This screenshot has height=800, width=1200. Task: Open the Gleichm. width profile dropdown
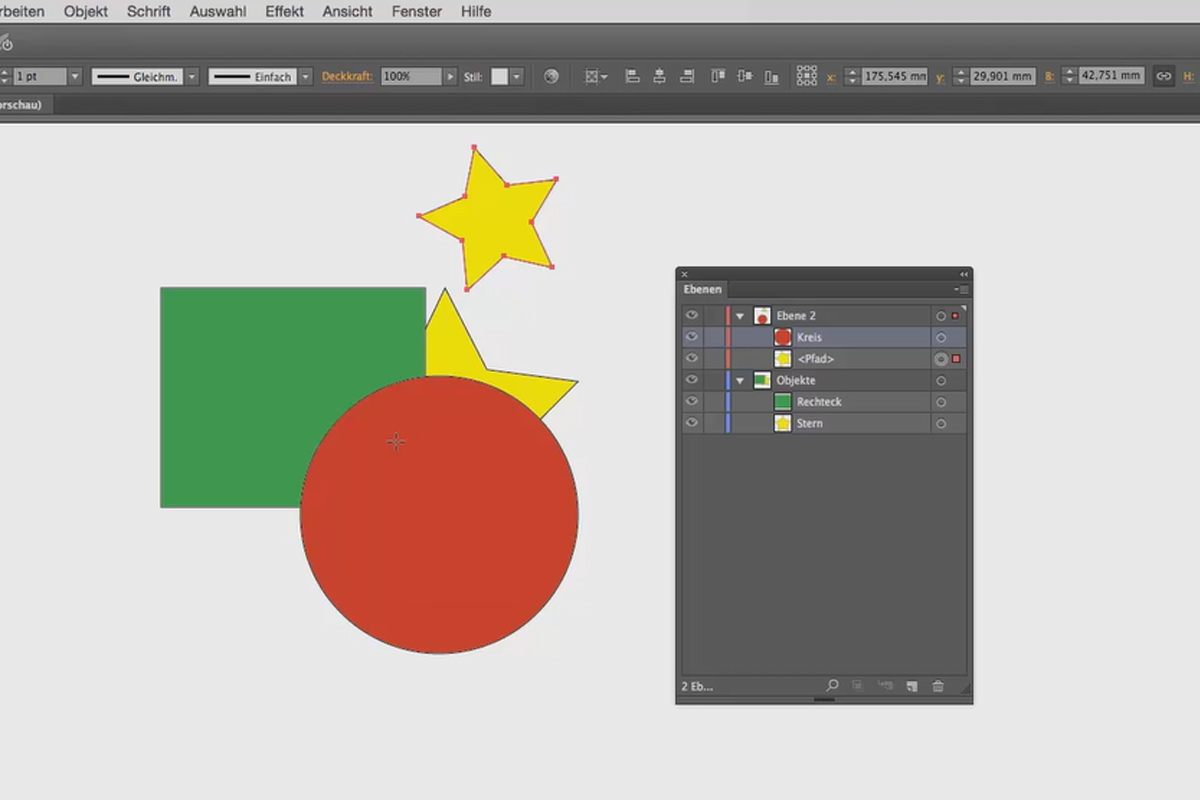click(193, 76)
